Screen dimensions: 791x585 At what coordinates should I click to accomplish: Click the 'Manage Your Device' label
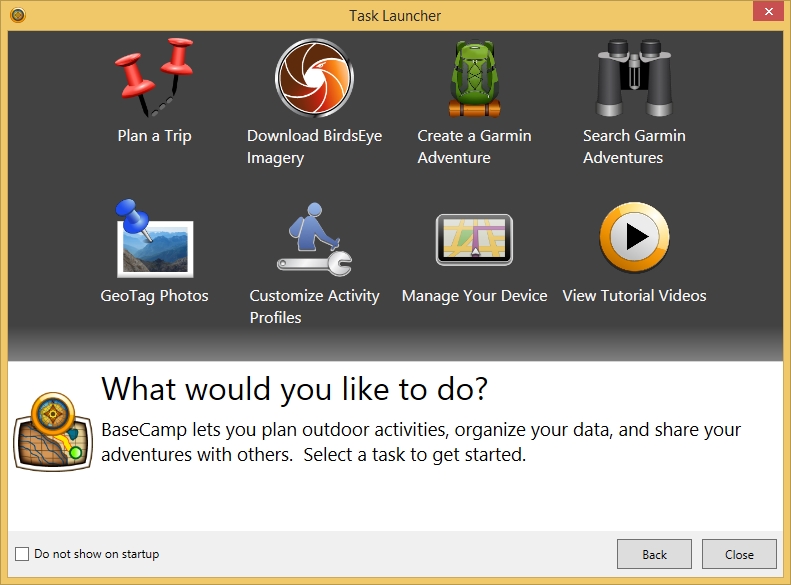pos(474,296)
